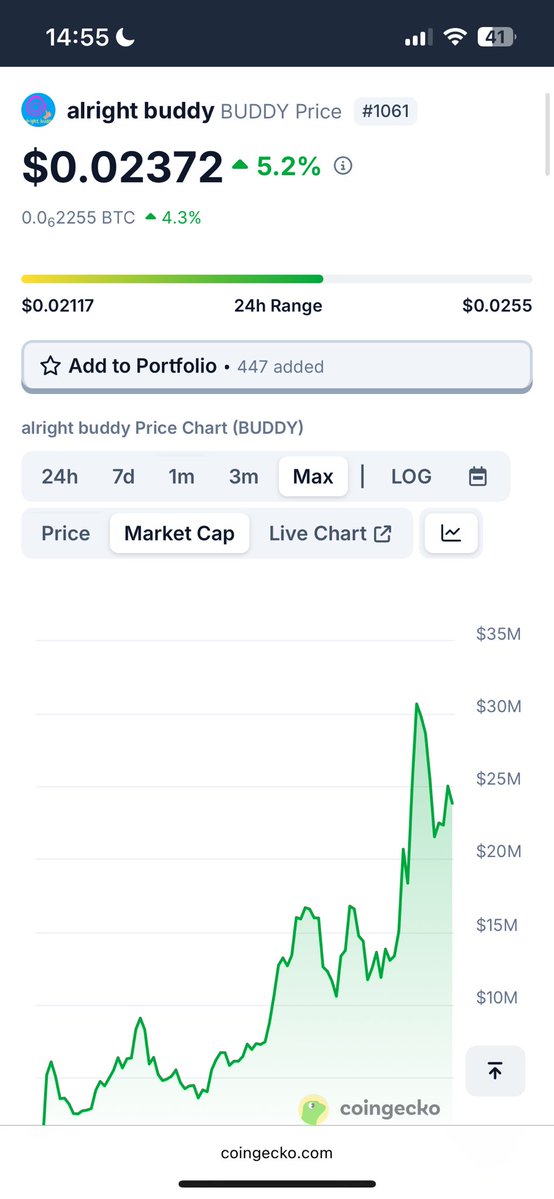Open the info icon beside 5.2%

point(344,166)
